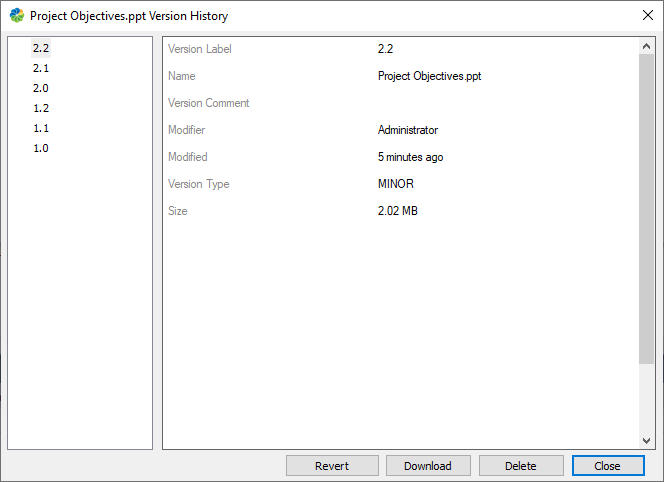
Task: Choose version 2.0 from the list
Action: [x=41, y=88]
